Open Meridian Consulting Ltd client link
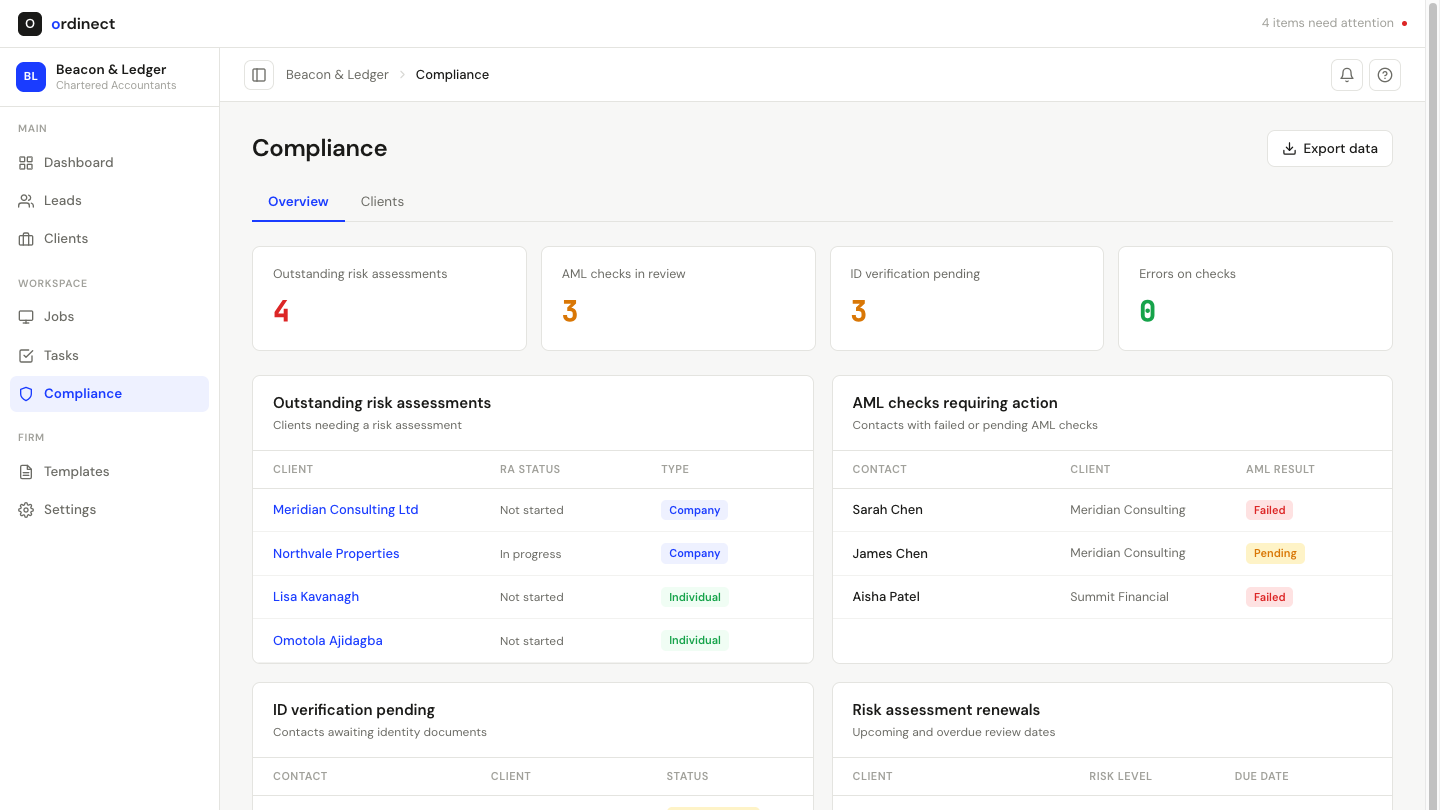 pyautogui.click(x=345, y=510)
